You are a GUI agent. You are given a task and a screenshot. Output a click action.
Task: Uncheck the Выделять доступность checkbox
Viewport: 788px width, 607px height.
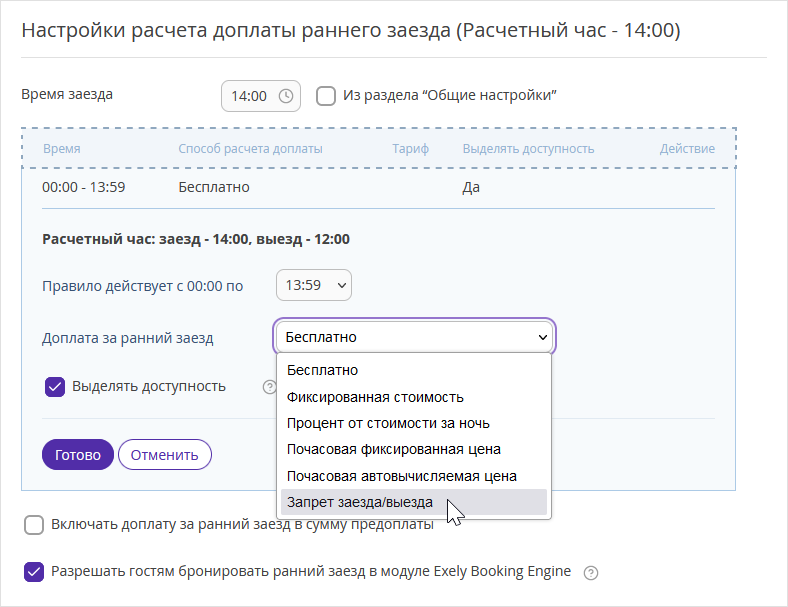click(55, 387)
